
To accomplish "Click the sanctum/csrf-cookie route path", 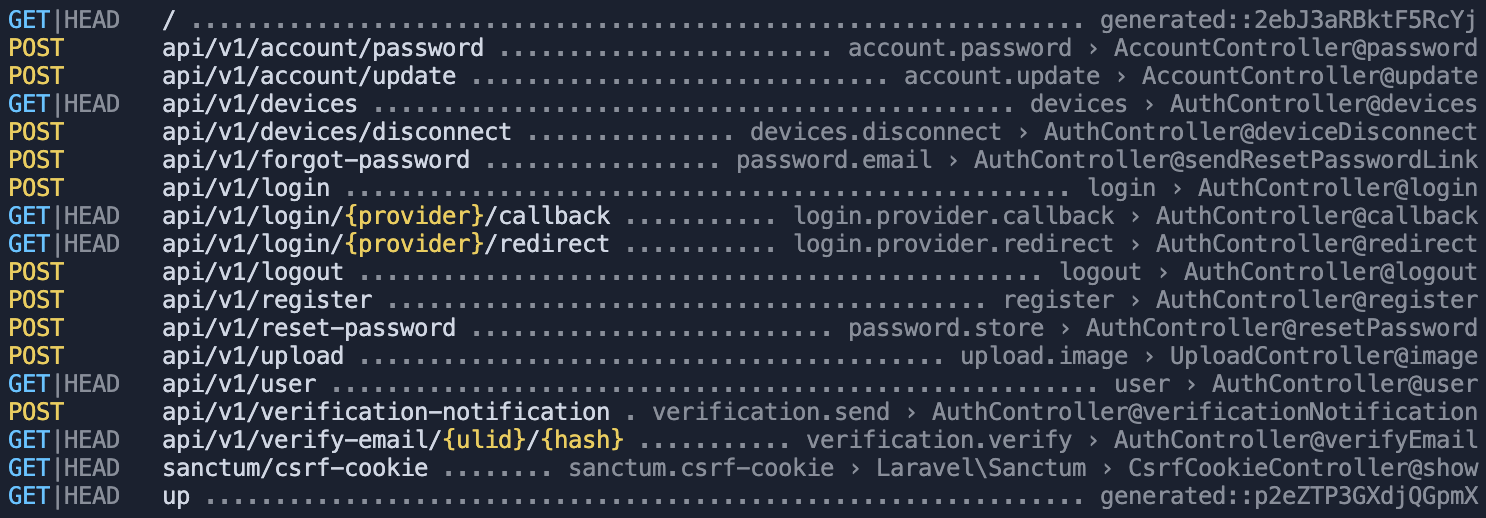I will 295,468.
